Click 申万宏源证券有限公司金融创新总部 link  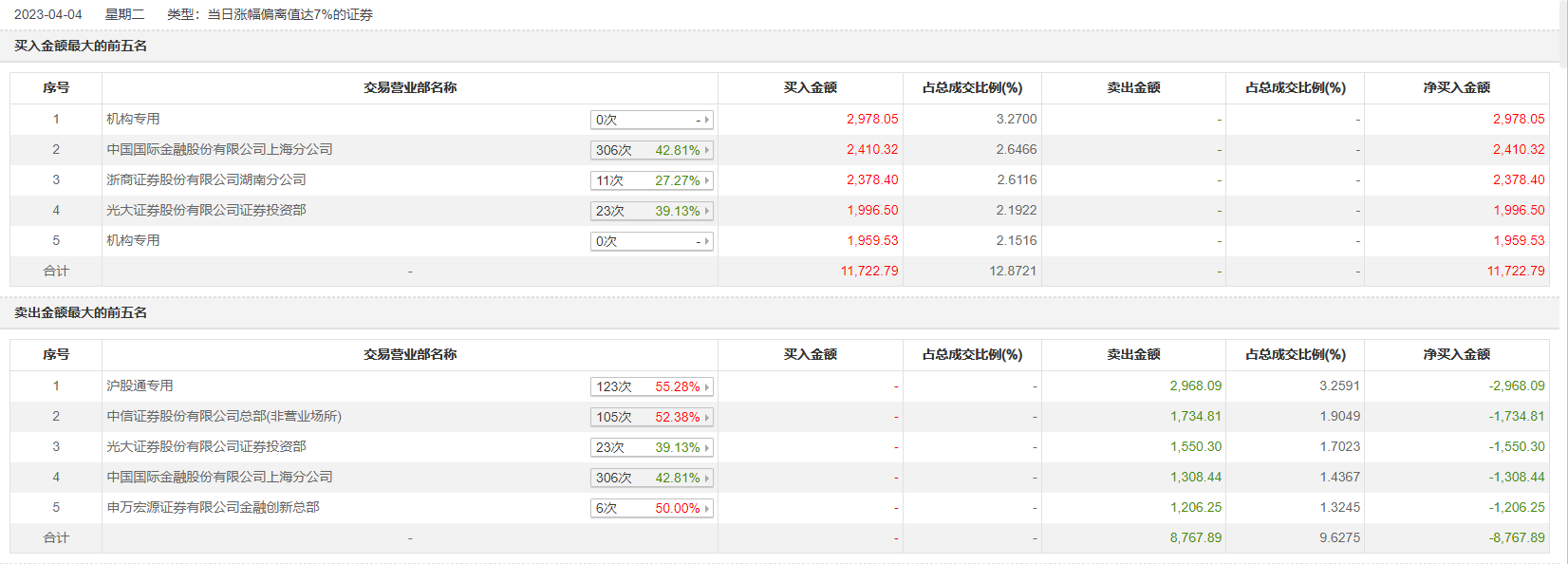coord(213,507)
